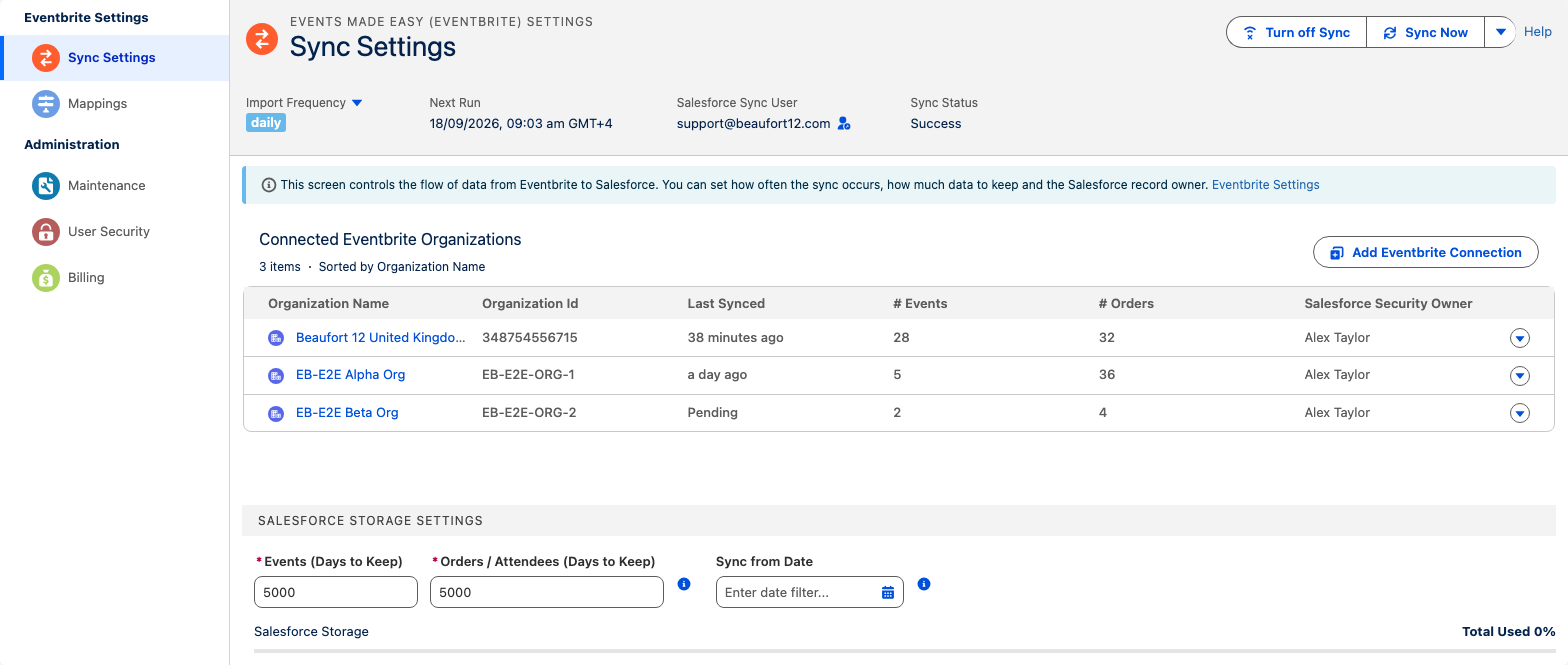Click the '38 minutes ago' cell
The width and height of the screenshot is (1568, 665).
pyautogui.click(x=736, y=338)
